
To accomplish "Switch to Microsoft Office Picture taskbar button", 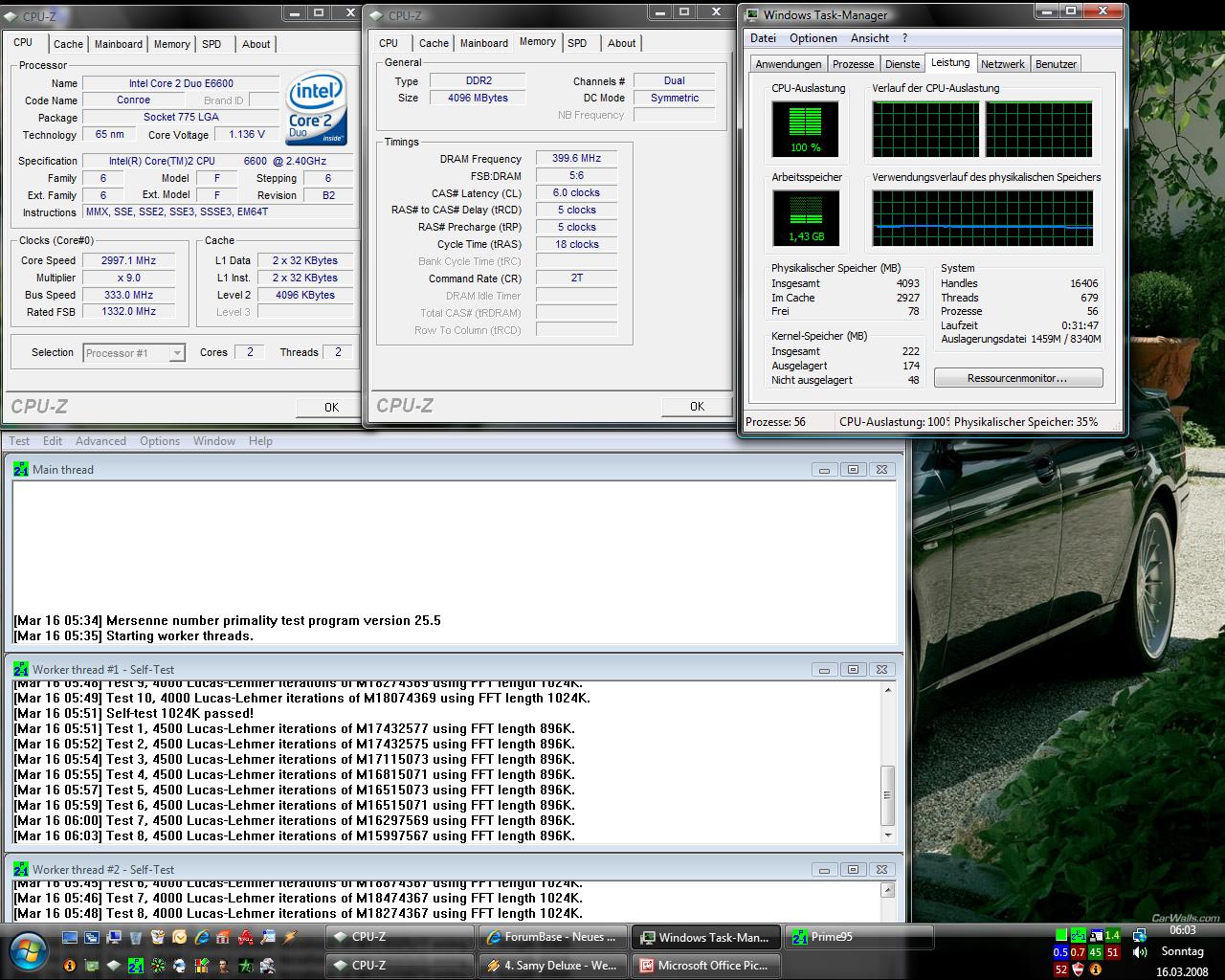I will pyautogui.click(x=706, y=965).
